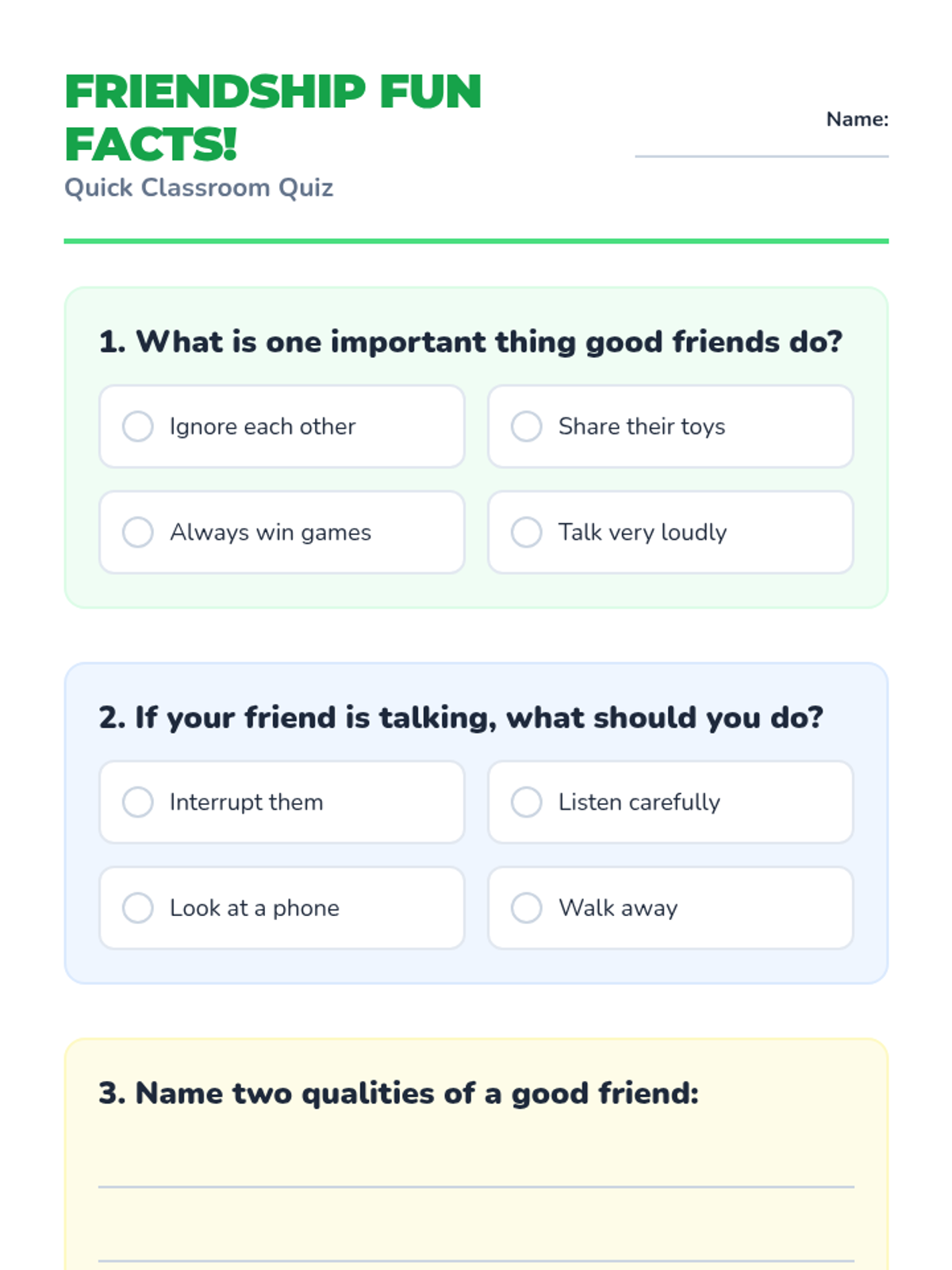
Task: Mark 'Always win games' radio circle
Action: (x=137, y=532)
